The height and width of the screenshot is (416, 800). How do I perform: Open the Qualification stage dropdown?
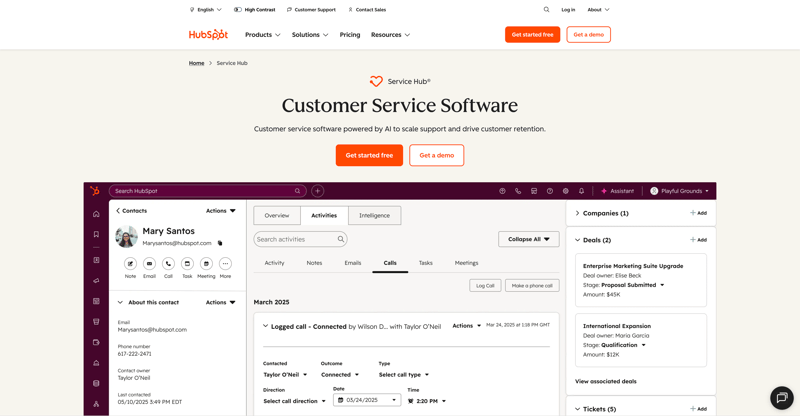coord(623,345)
